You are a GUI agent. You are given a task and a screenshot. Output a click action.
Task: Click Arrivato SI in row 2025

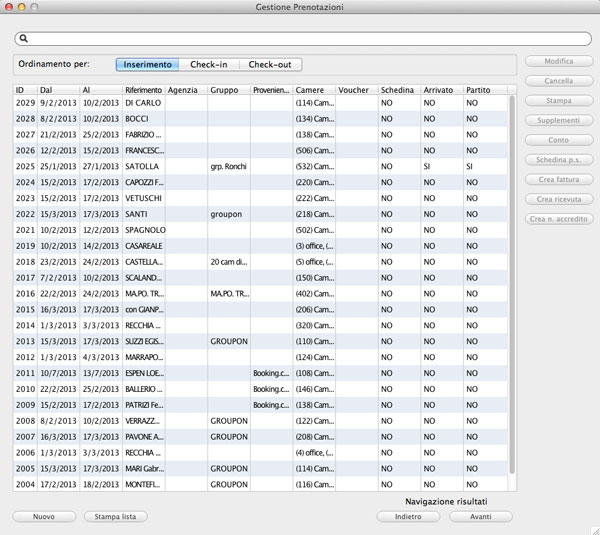click(442, 166)
